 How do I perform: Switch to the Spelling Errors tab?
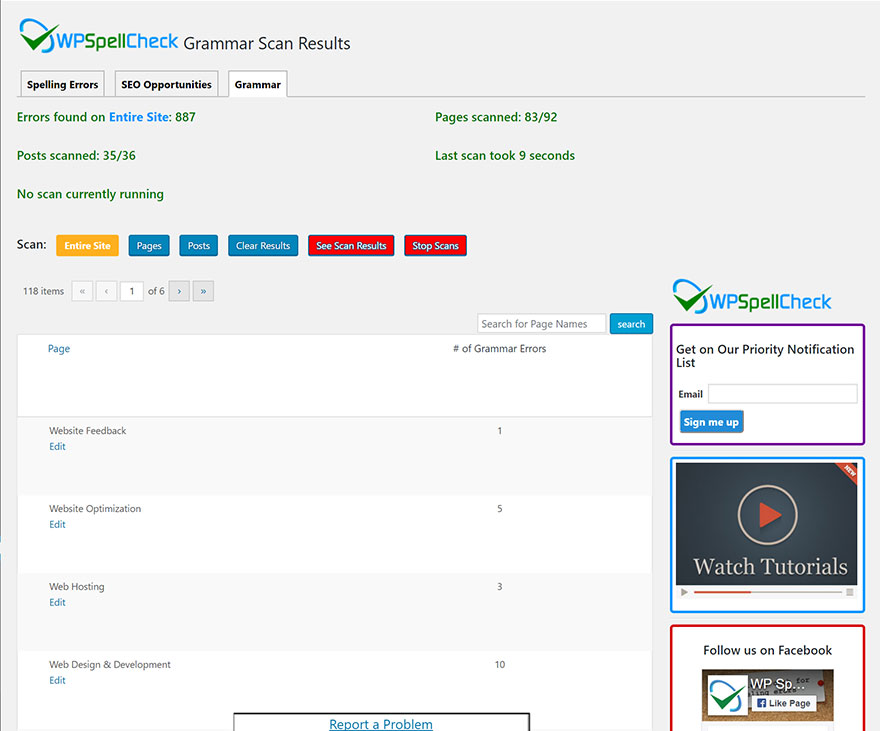[x=62, y=84]
